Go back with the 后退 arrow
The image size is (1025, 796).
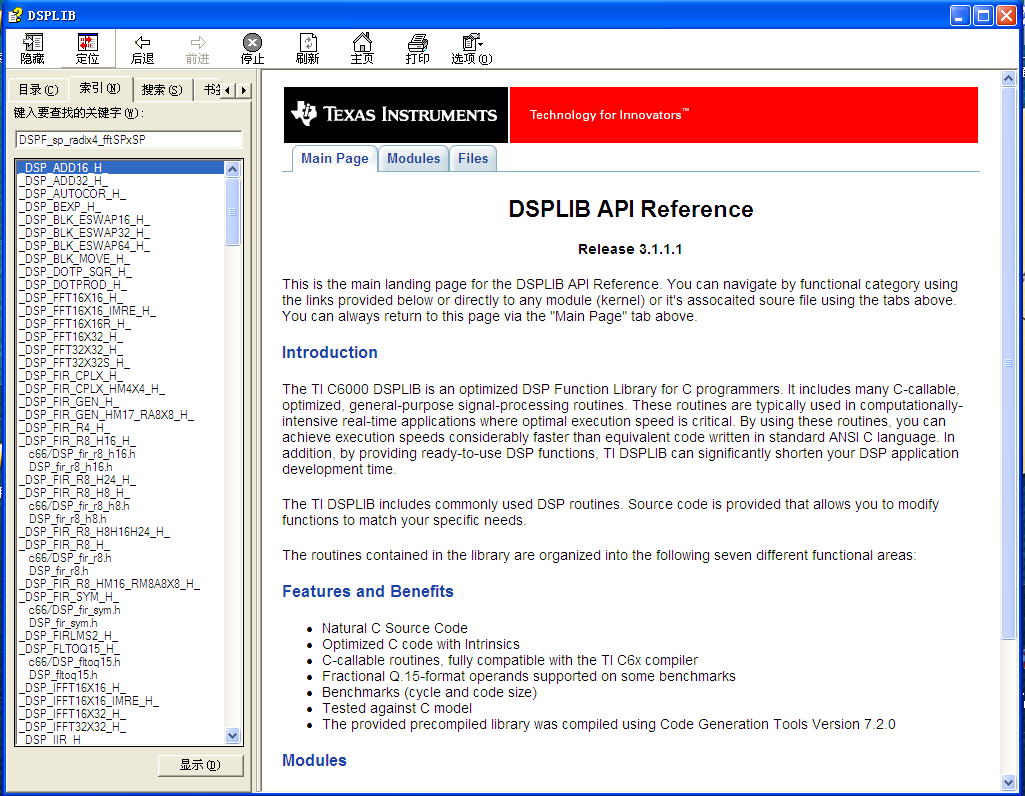143,49
